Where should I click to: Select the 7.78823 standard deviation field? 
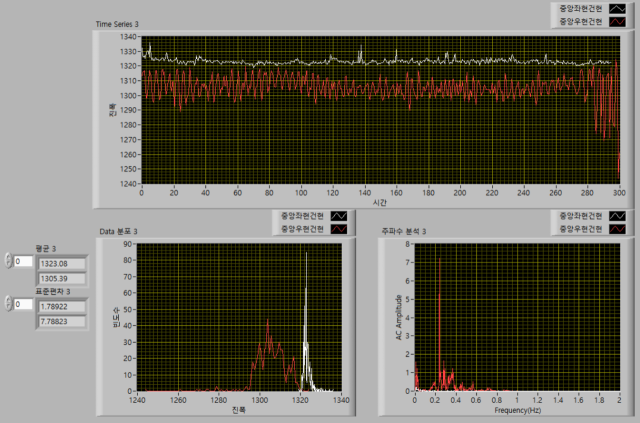pyautogui.click(x=60, y=321)
